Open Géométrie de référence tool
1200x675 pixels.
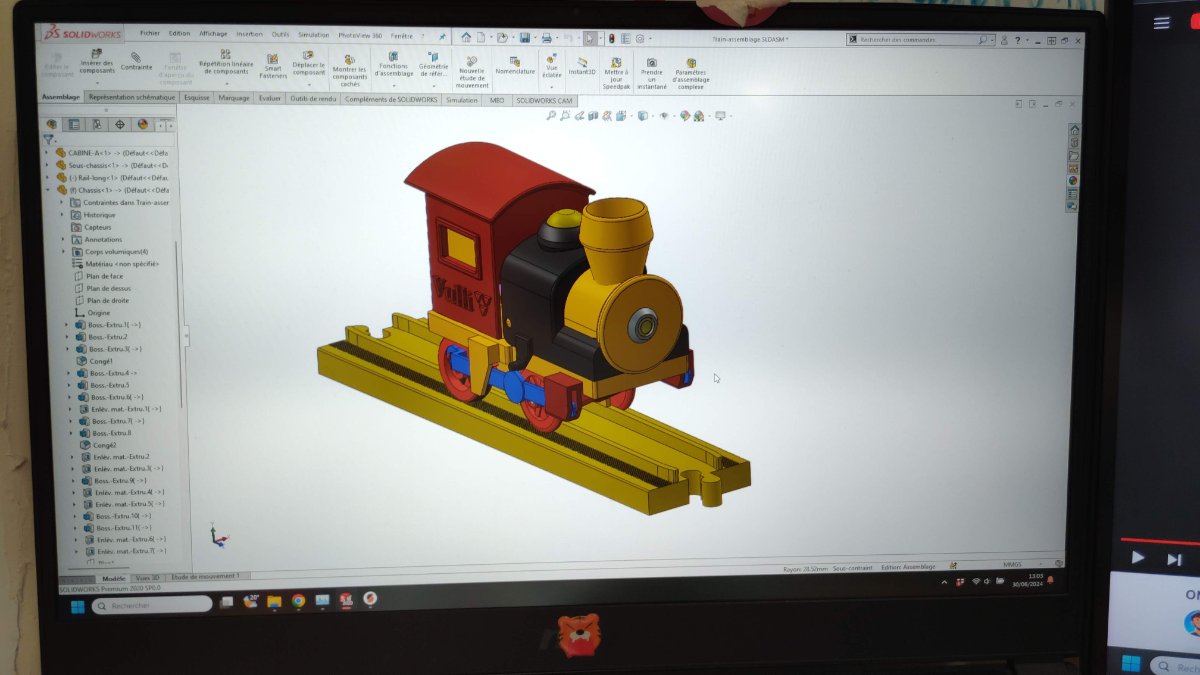(432, 64)
